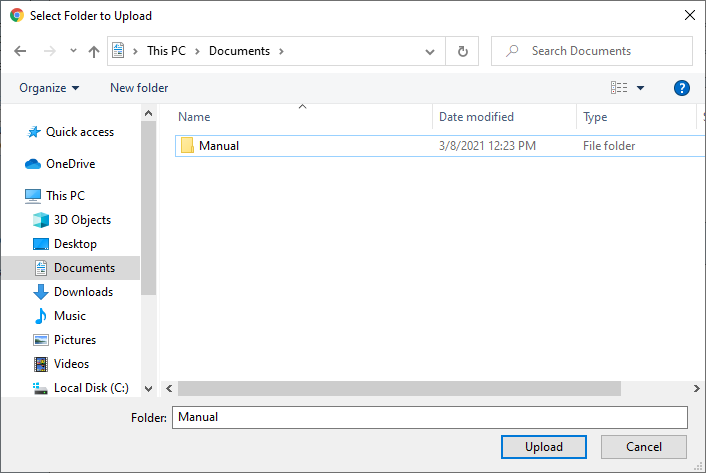The width and height of the screenshot is (706, 473).
Task: Open address bar history dropdown
Action: click(x=430, y=52)
